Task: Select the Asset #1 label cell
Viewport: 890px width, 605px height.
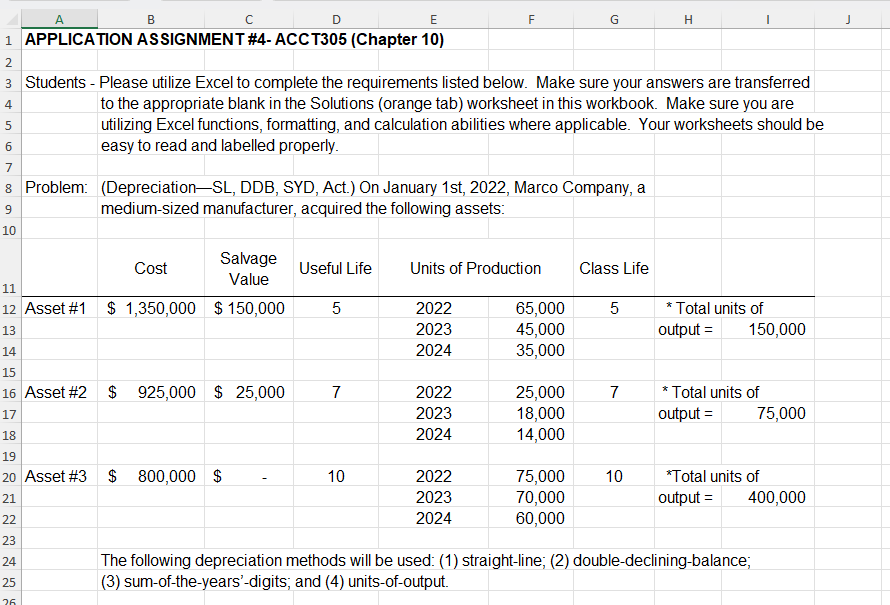Action: tap(59, 308)
